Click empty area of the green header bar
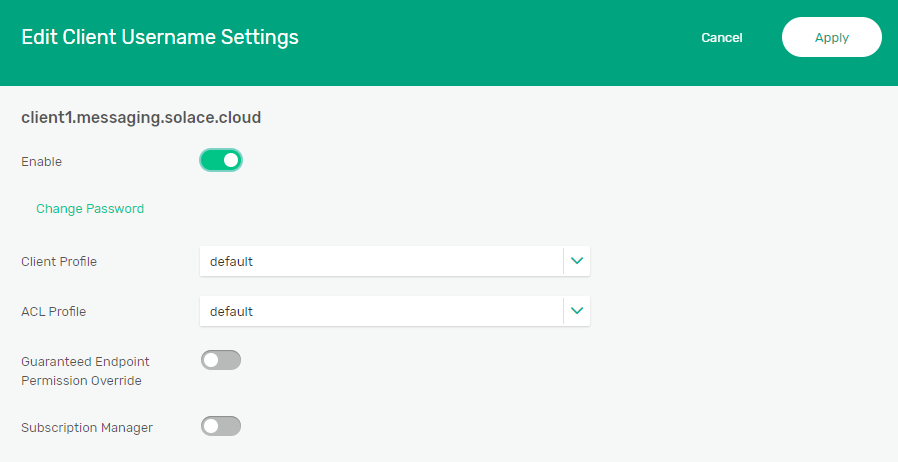898x462 pixels. pyautogui.click(x=500, y=40)
